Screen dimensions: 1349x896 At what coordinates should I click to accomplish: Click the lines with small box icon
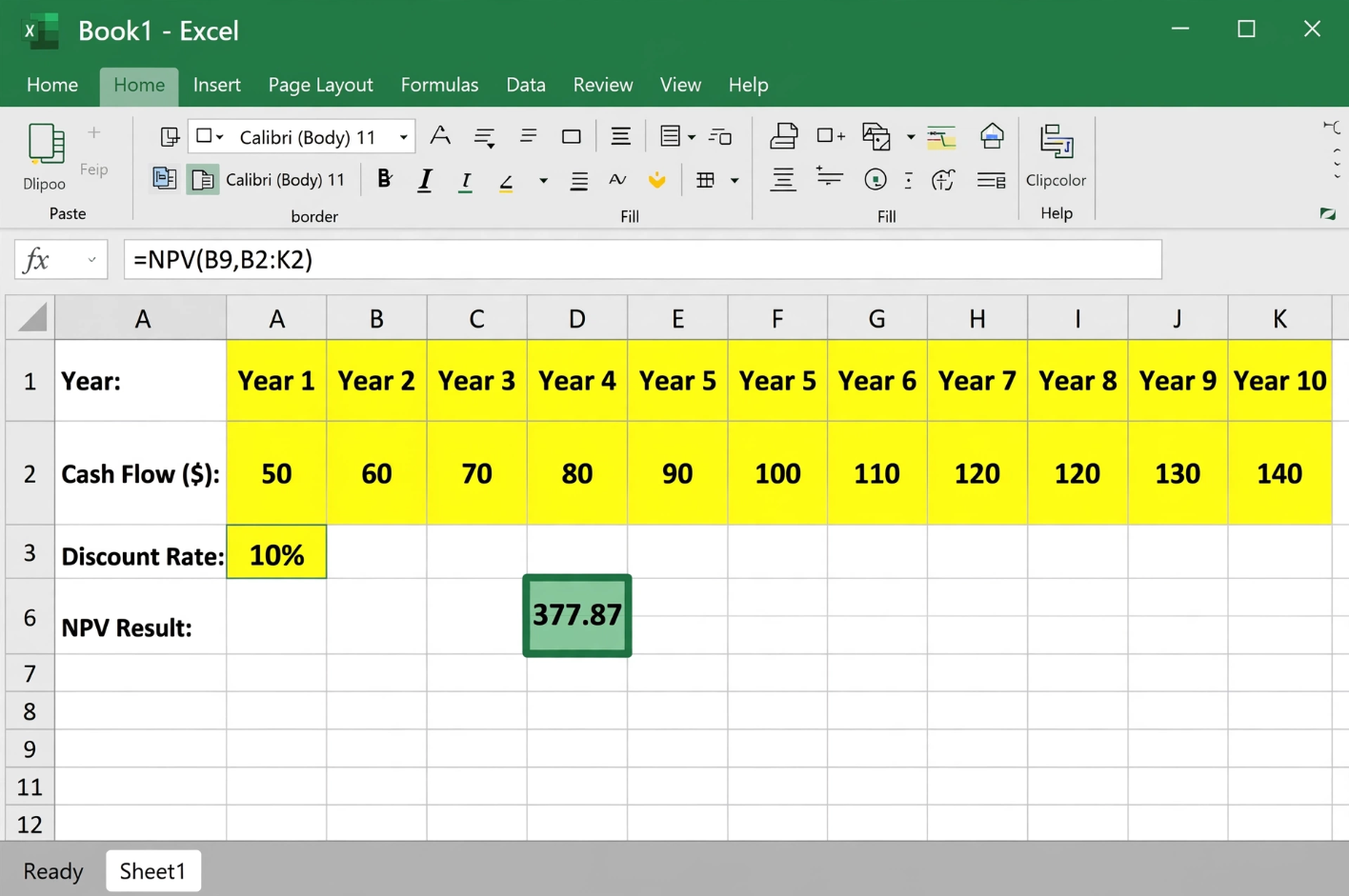point(992,180)
